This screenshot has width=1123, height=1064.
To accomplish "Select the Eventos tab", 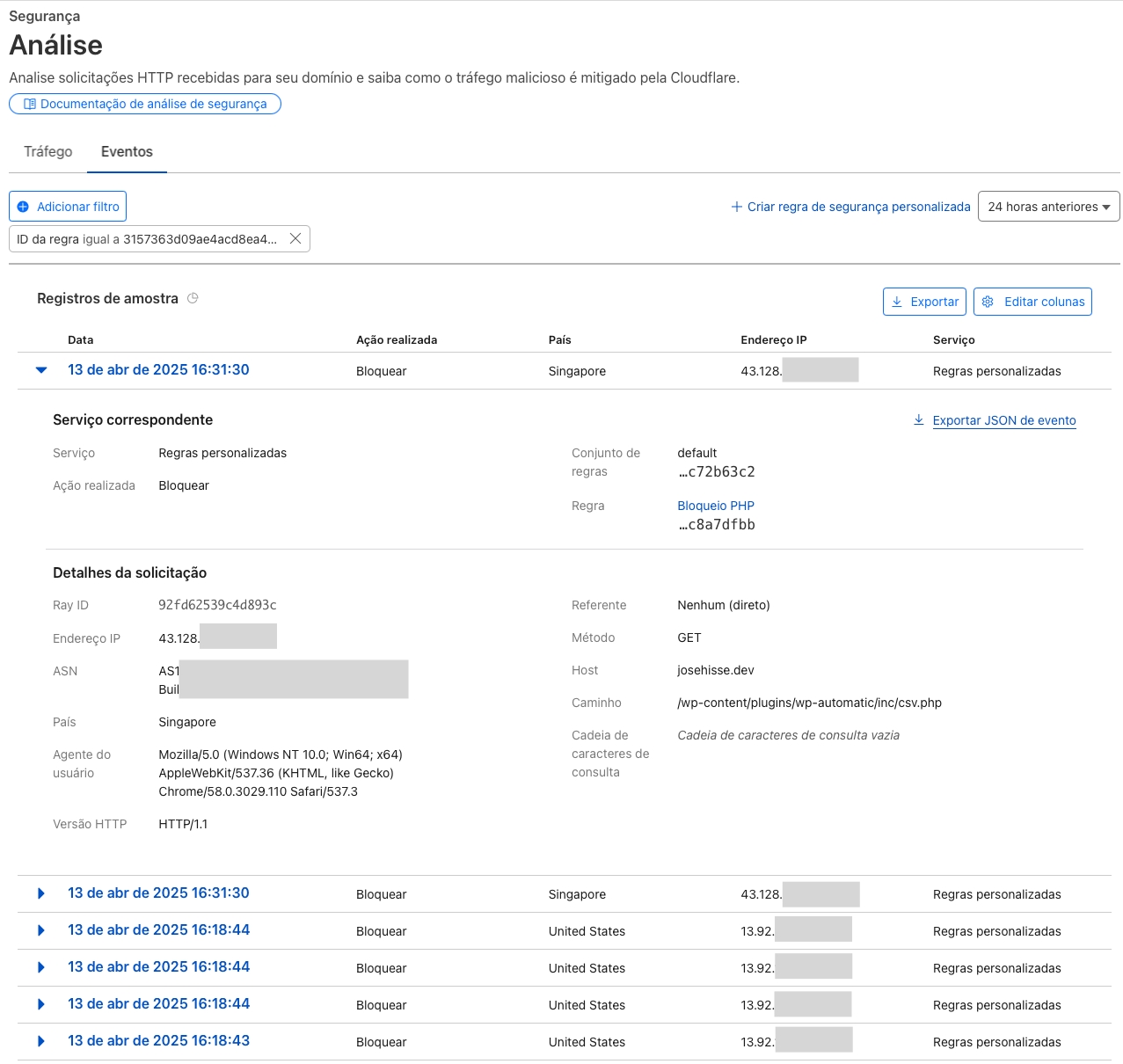I will tap(127, 151).
